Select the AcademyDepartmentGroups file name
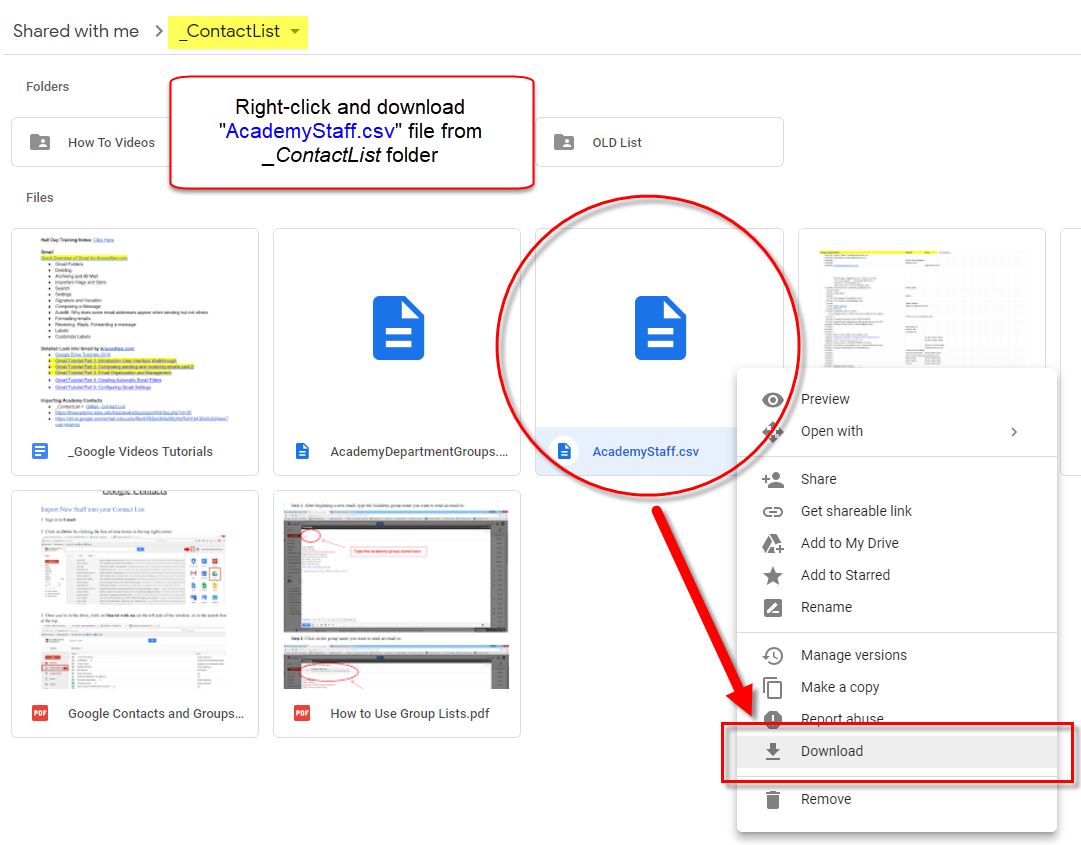Viewport: 1081px width, 845px height. pyautogui.click(x=418, y=451)
